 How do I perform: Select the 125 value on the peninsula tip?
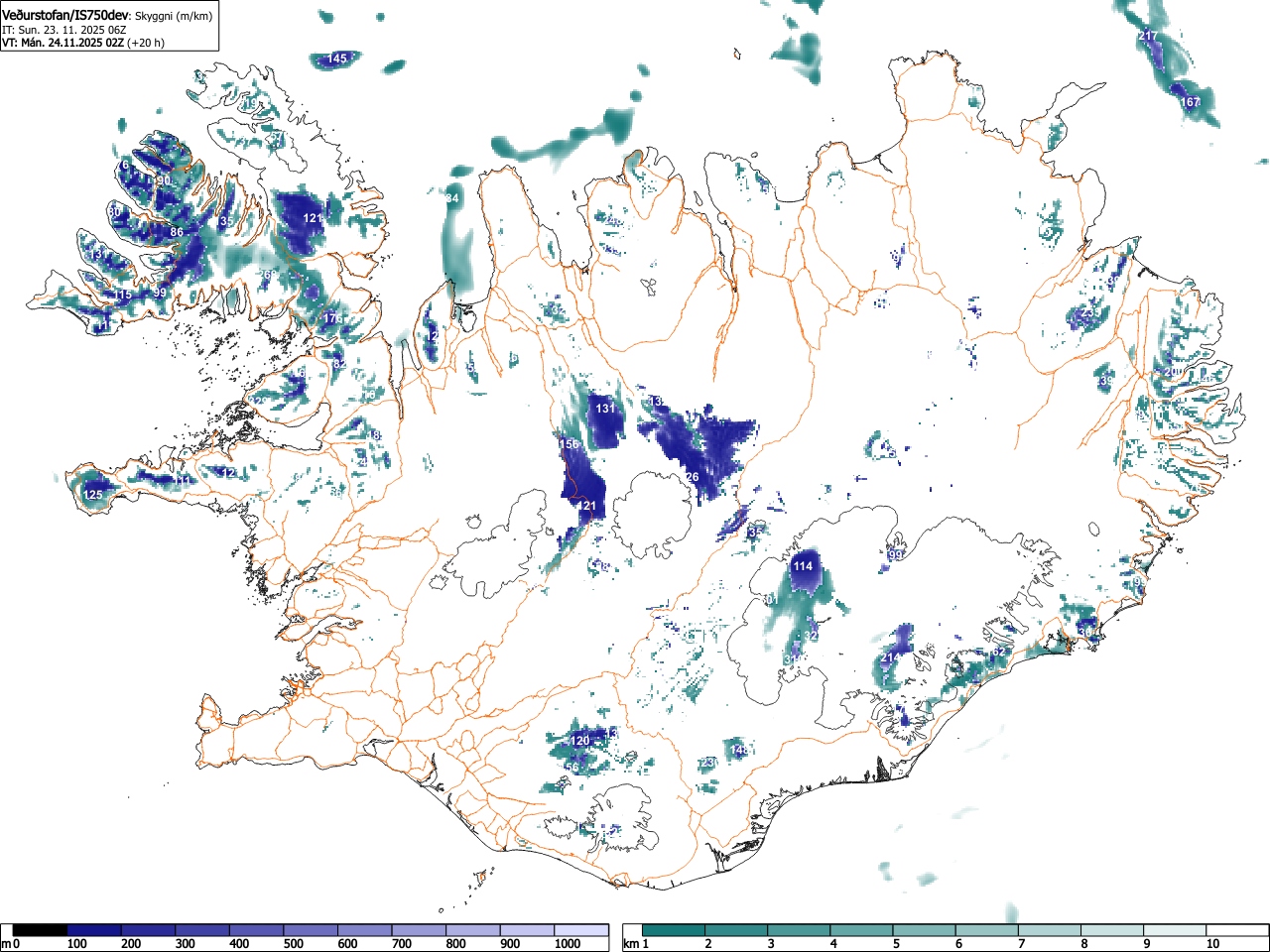point(93,495)
